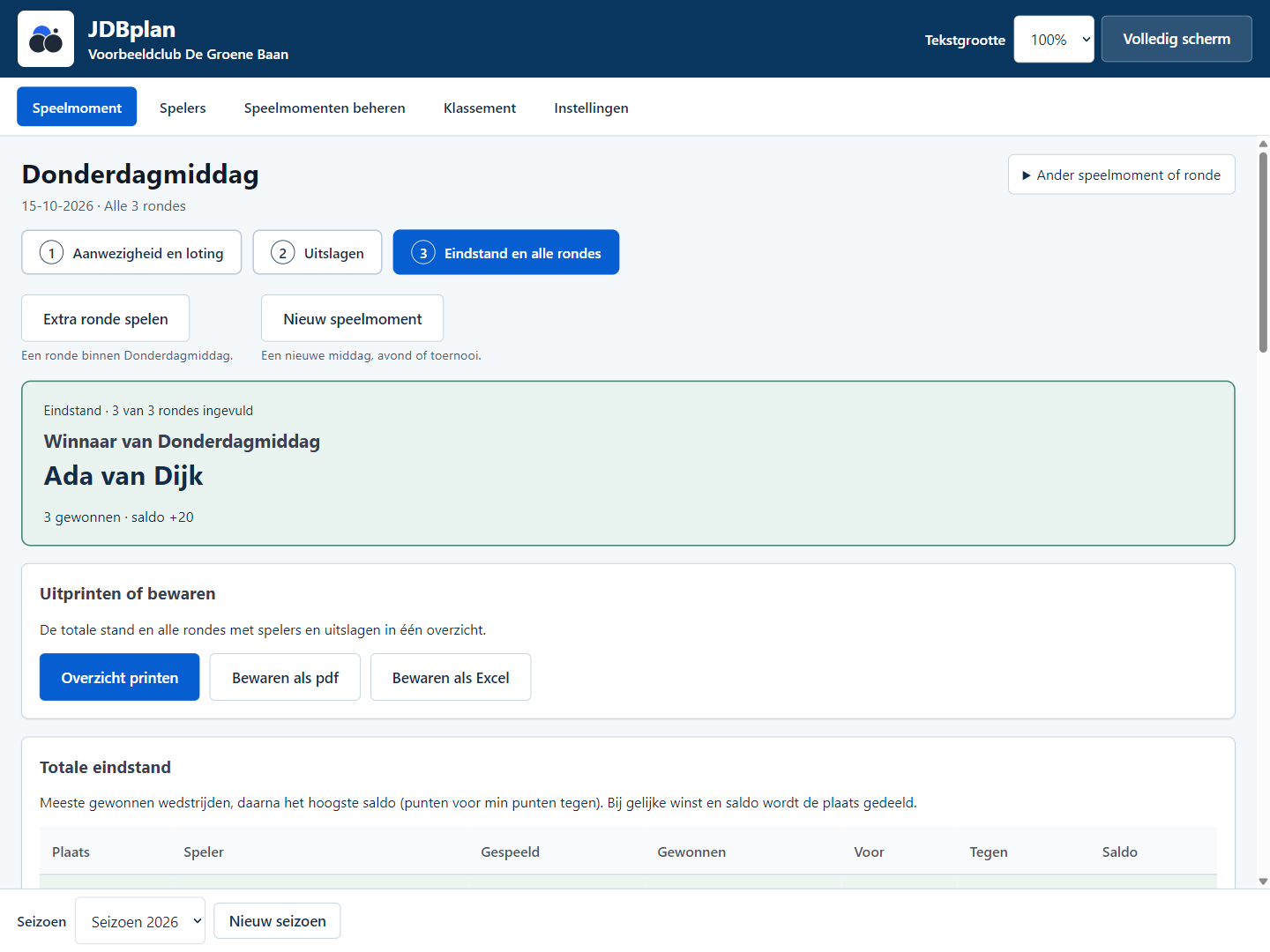Open Speelmomenten beheren tab

[325, 108]
